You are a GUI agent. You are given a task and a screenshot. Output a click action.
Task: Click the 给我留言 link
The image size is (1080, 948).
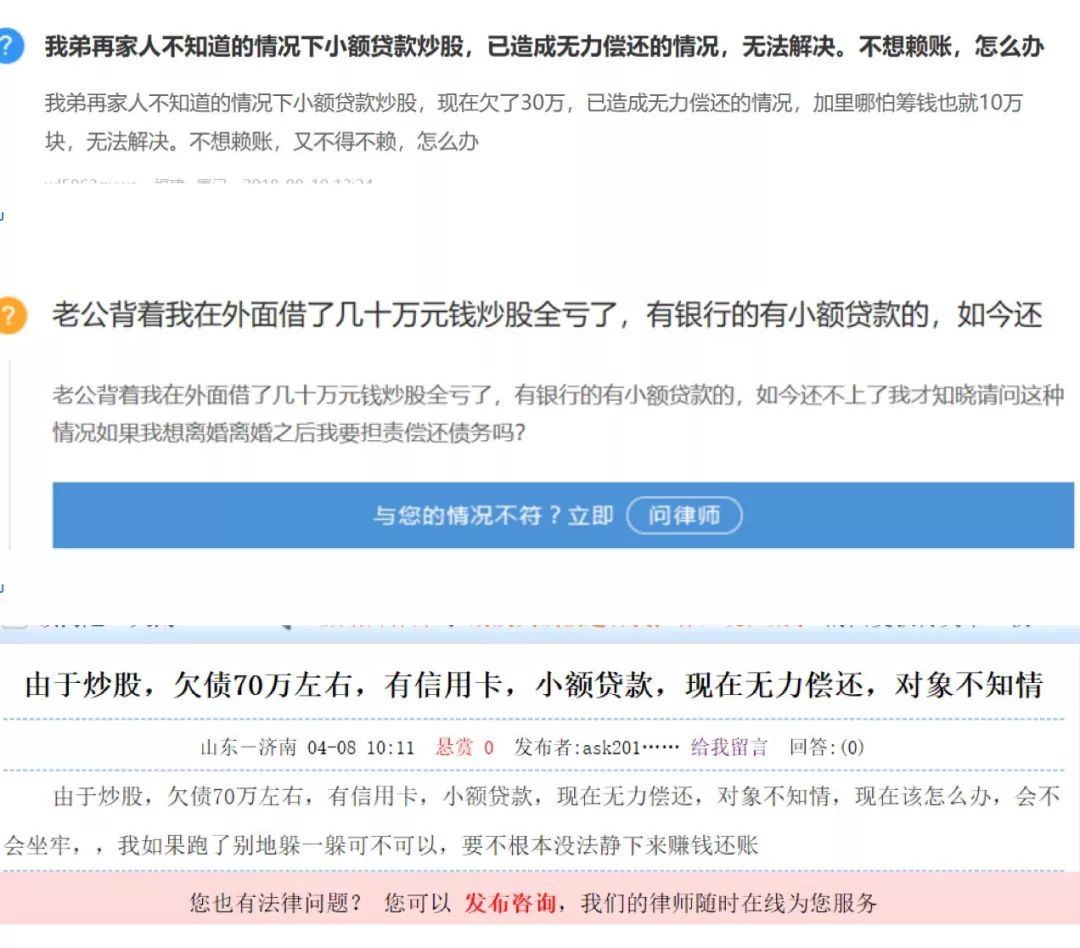coord(729,747)
